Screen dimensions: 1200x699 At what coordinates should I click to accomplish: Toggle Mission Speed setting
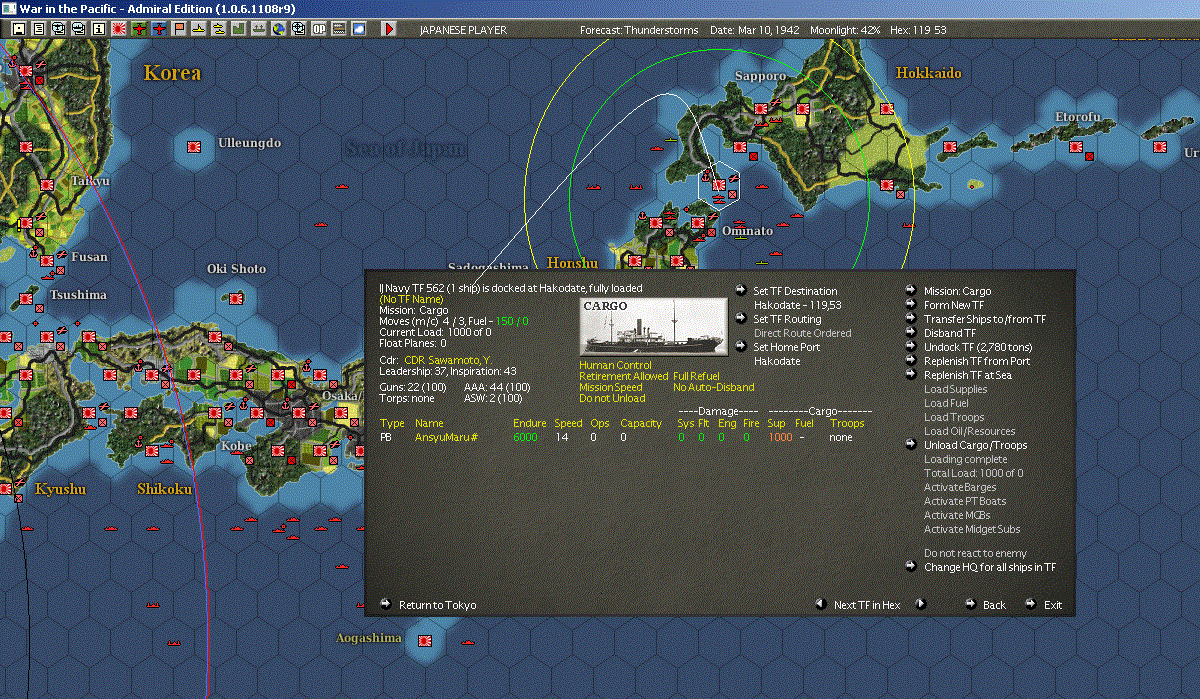(611, 387)
